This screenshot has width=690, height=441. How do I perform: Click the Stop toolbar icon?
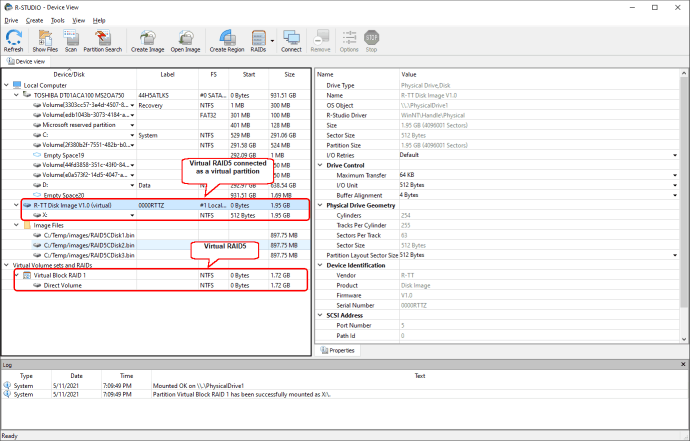point(371,40)
